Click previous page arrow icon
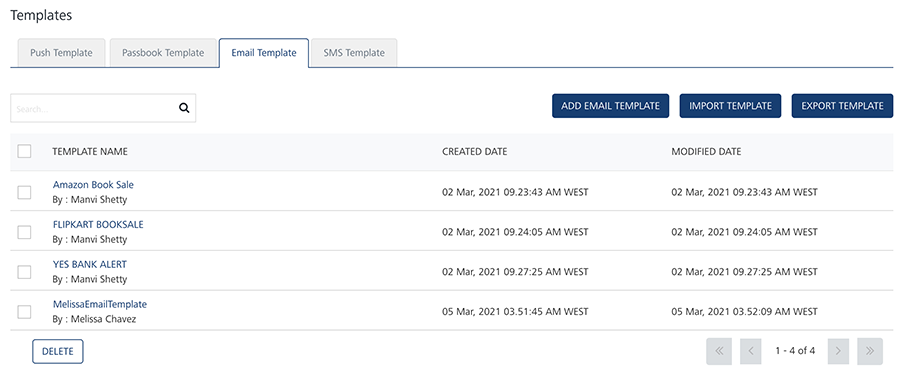Screen dimensions: 900x385 [751, 351]
